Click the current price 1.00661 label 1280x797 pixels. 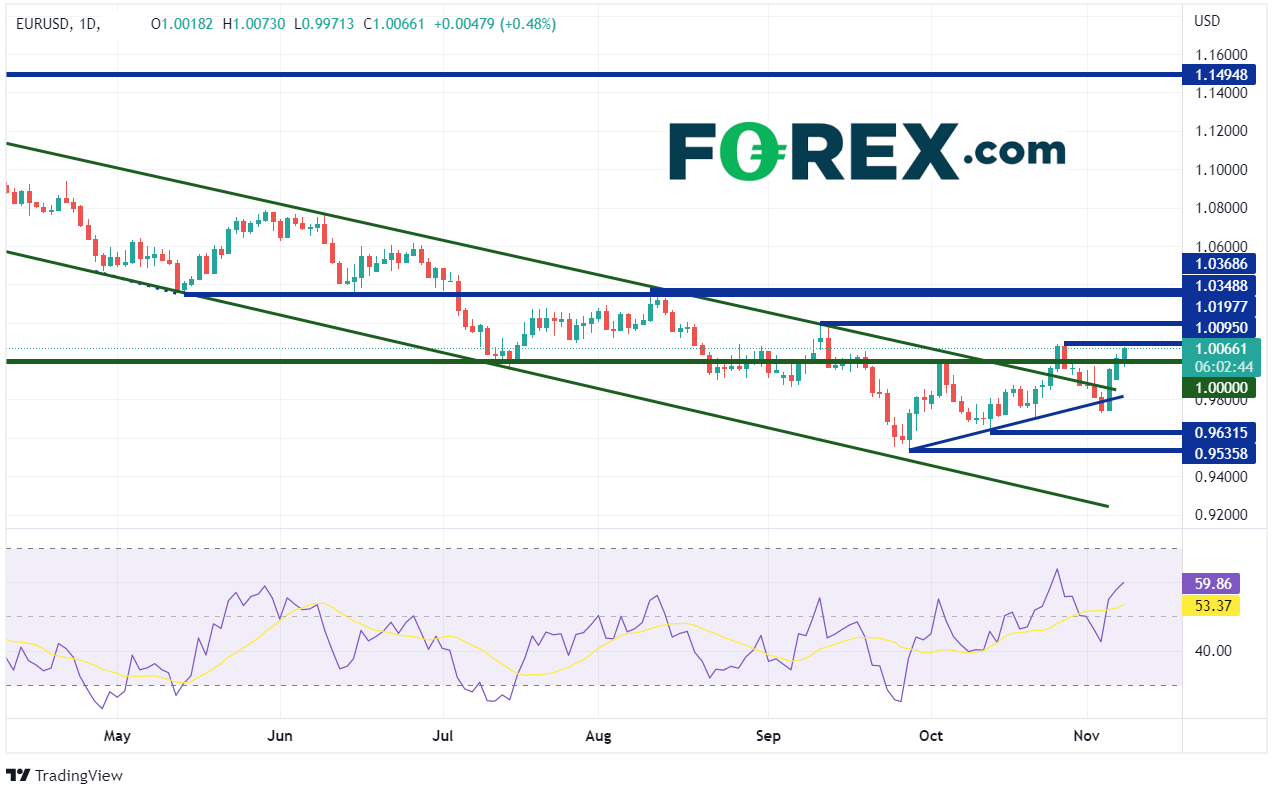click(1220, 349)
